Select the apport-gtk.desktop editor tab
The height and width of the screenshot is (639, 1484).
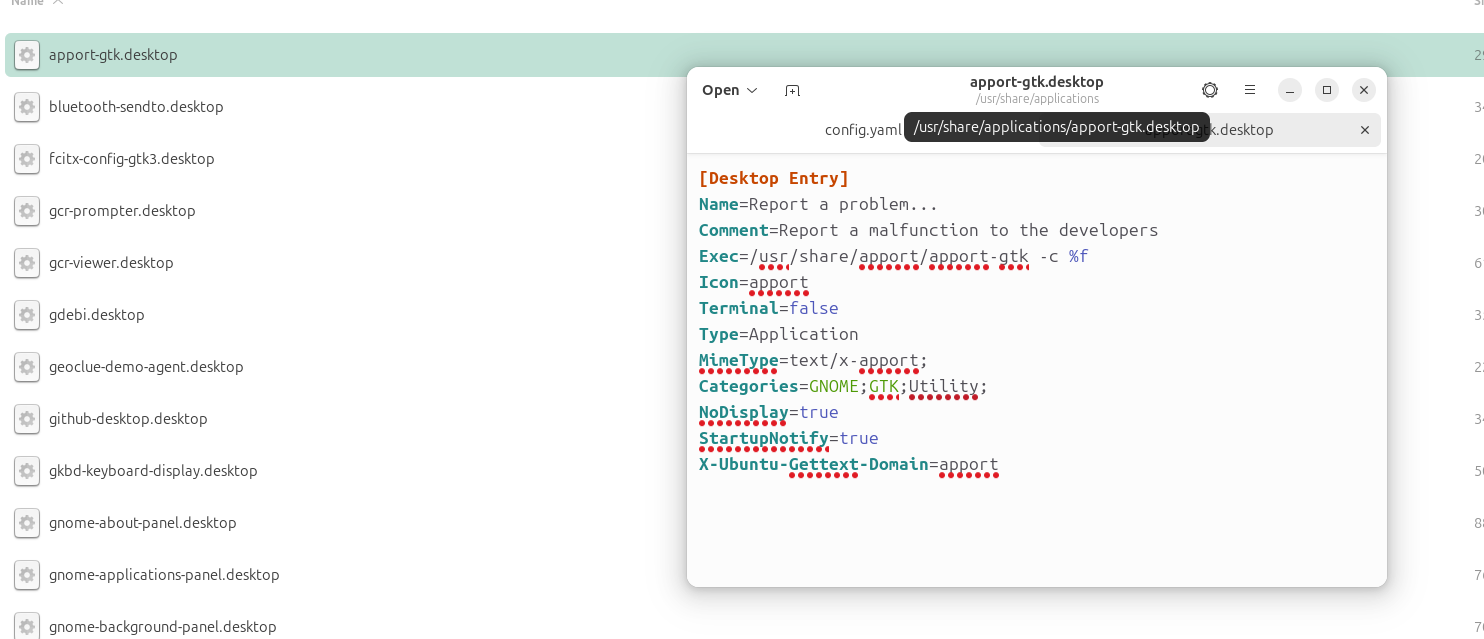click(x=1210, y=130)
